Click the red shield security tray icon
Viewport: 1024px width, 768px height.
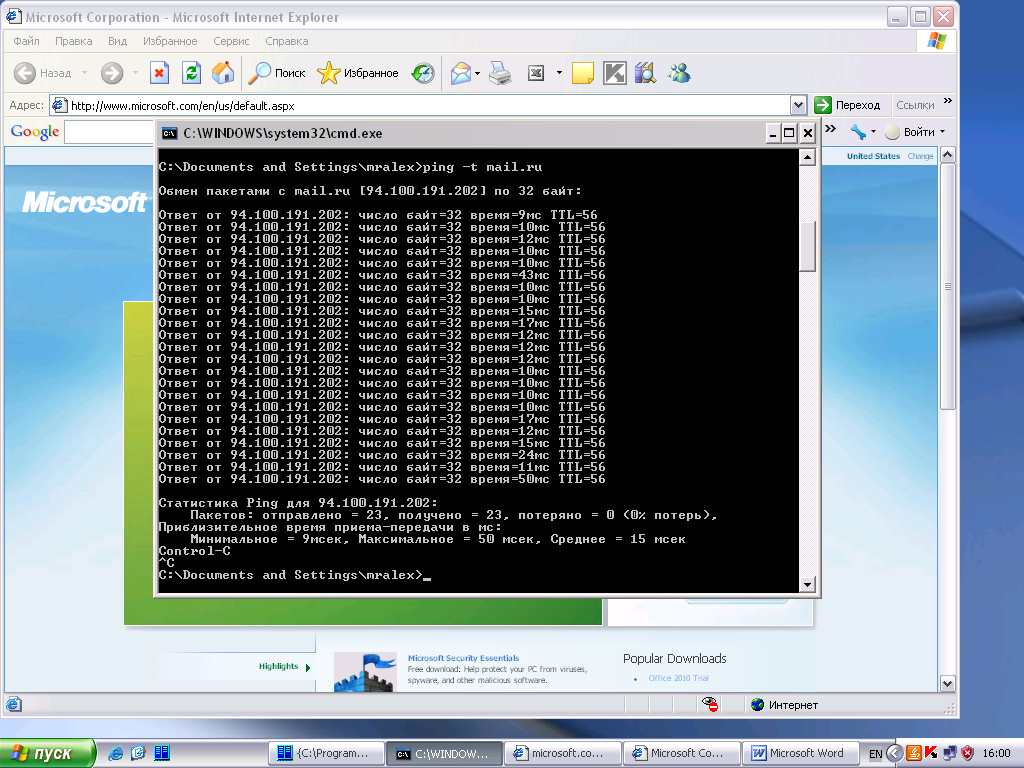(x=968, y=753)
